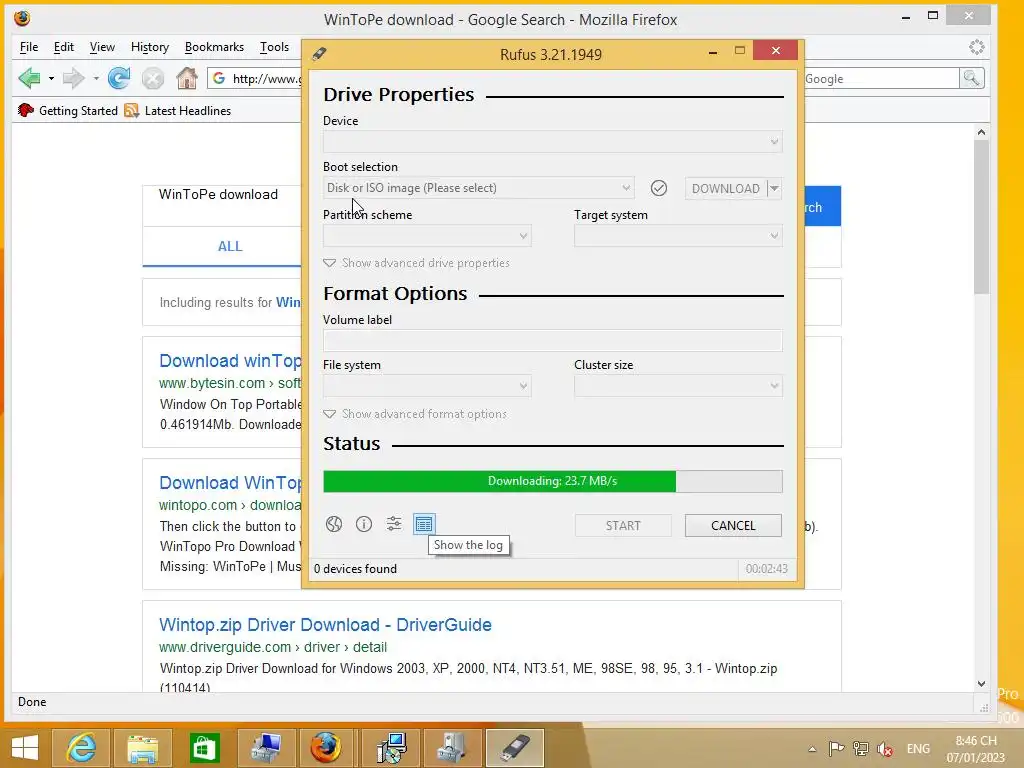The width and height of the screenshot is (1024, 768).
Task: Open Firefox View menu
Action: pyautogui.click(x=102, y=47)
